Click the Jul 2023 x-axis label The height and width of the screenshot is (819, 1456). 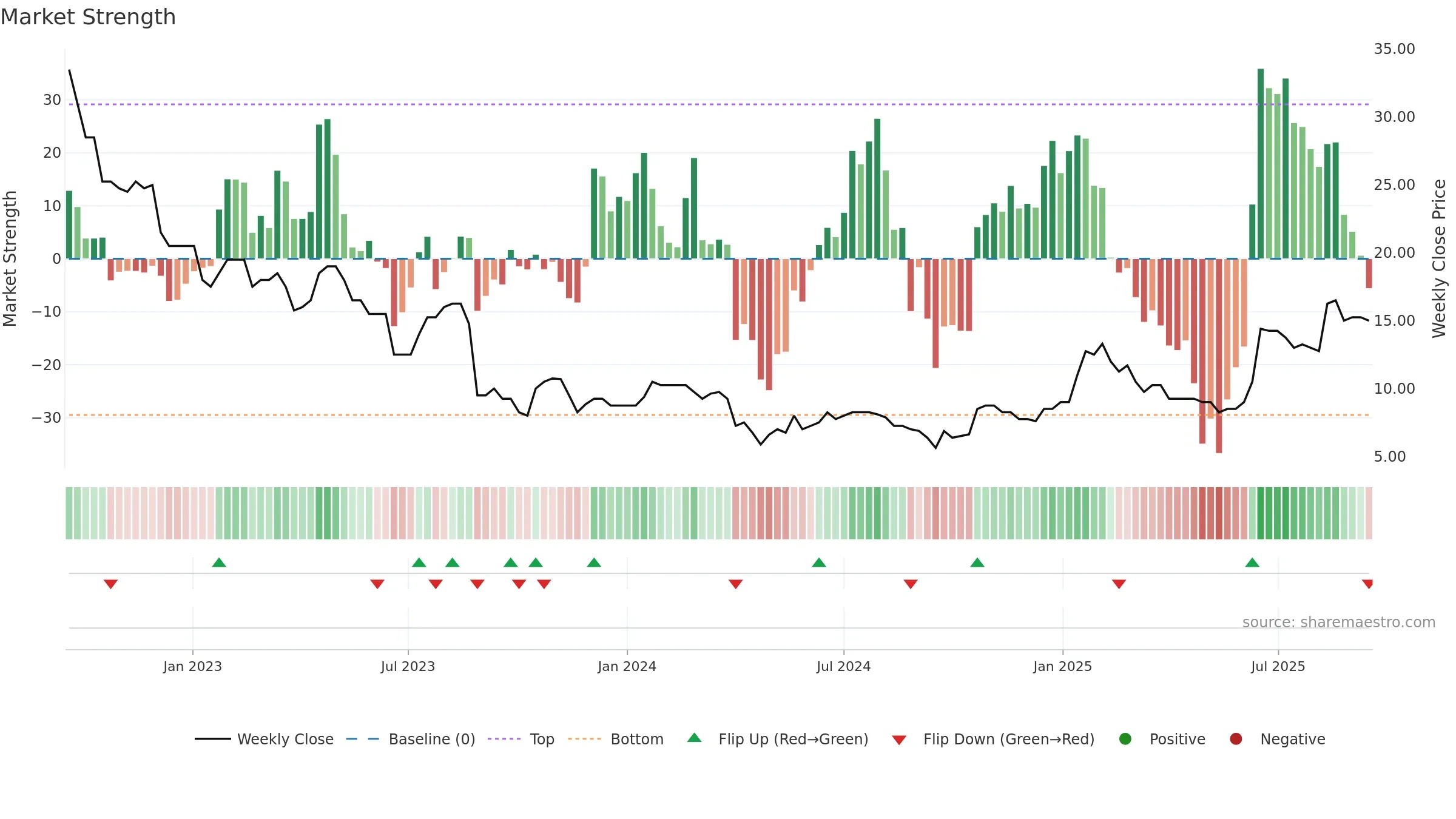[x=408, y=666]
